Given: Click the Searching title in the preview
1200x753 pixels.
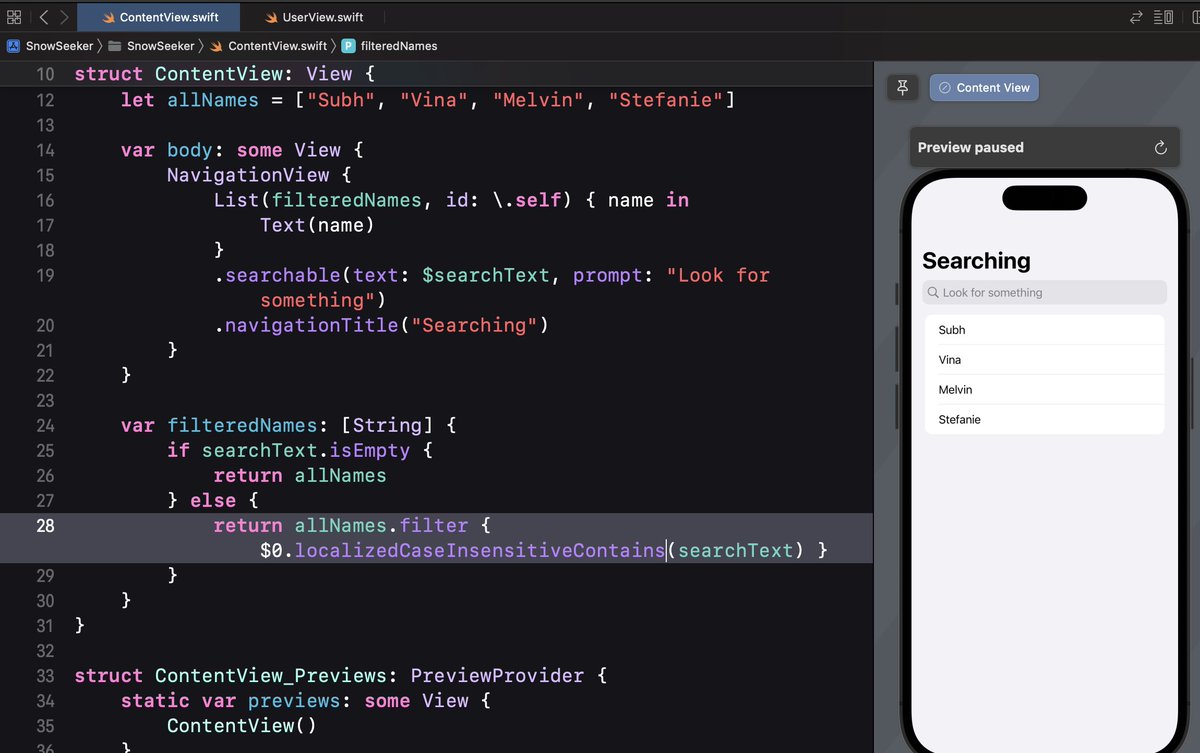Looking at the screenshot, I should point(976,261).
